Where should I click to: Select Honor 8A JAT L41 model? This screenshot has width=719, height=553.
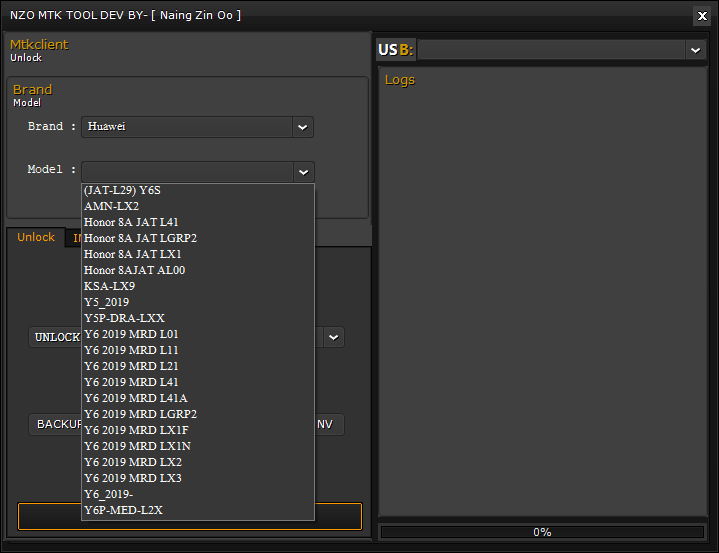click(x=131, y=222)
